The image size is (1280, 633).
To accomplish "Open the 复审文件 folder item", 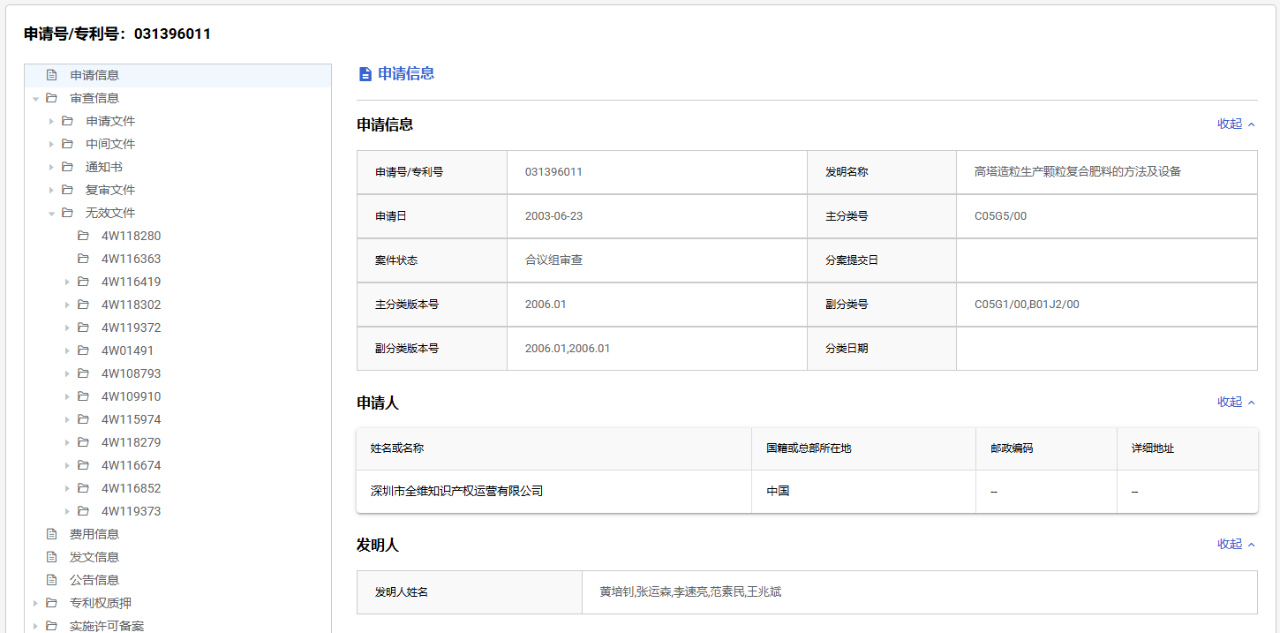I will (x=110, y=190).
